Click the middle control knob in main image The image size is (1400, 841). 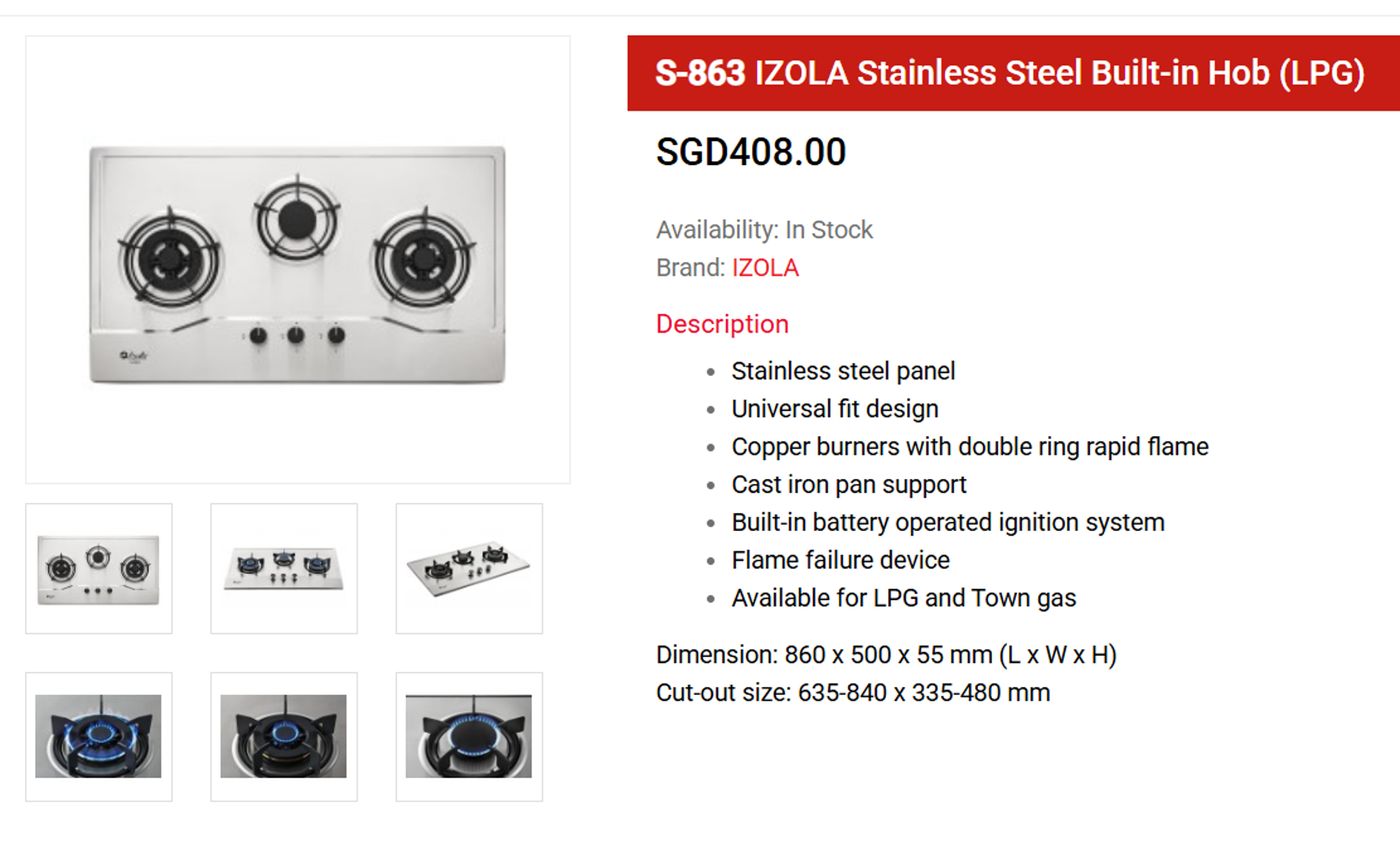click(x=296, y=336)
